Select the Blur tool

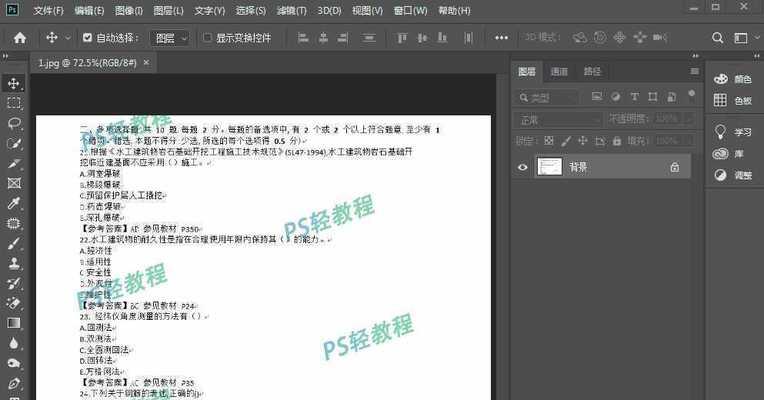[14, 343]
